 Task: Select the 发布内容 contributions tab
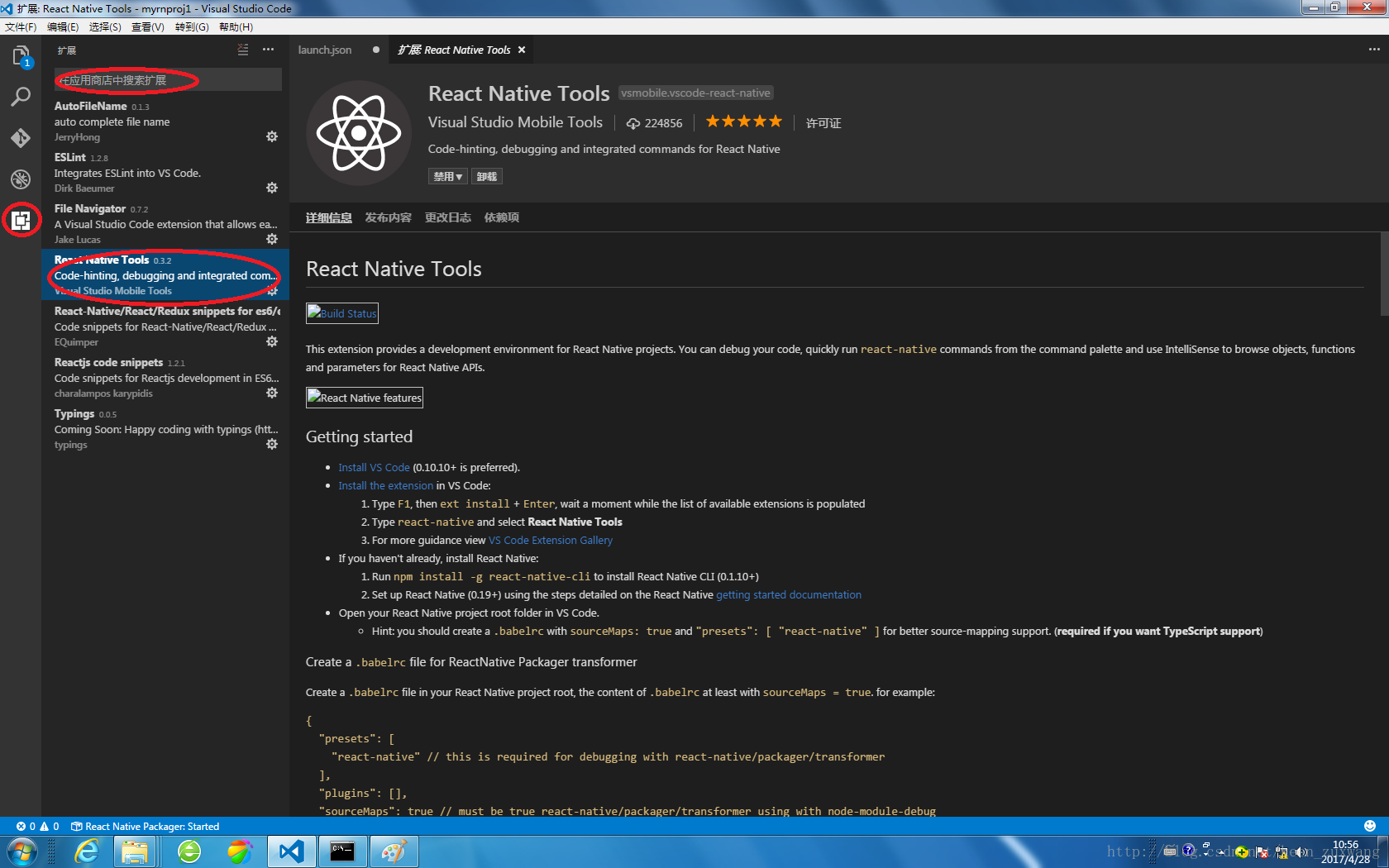tap(389, 217)
